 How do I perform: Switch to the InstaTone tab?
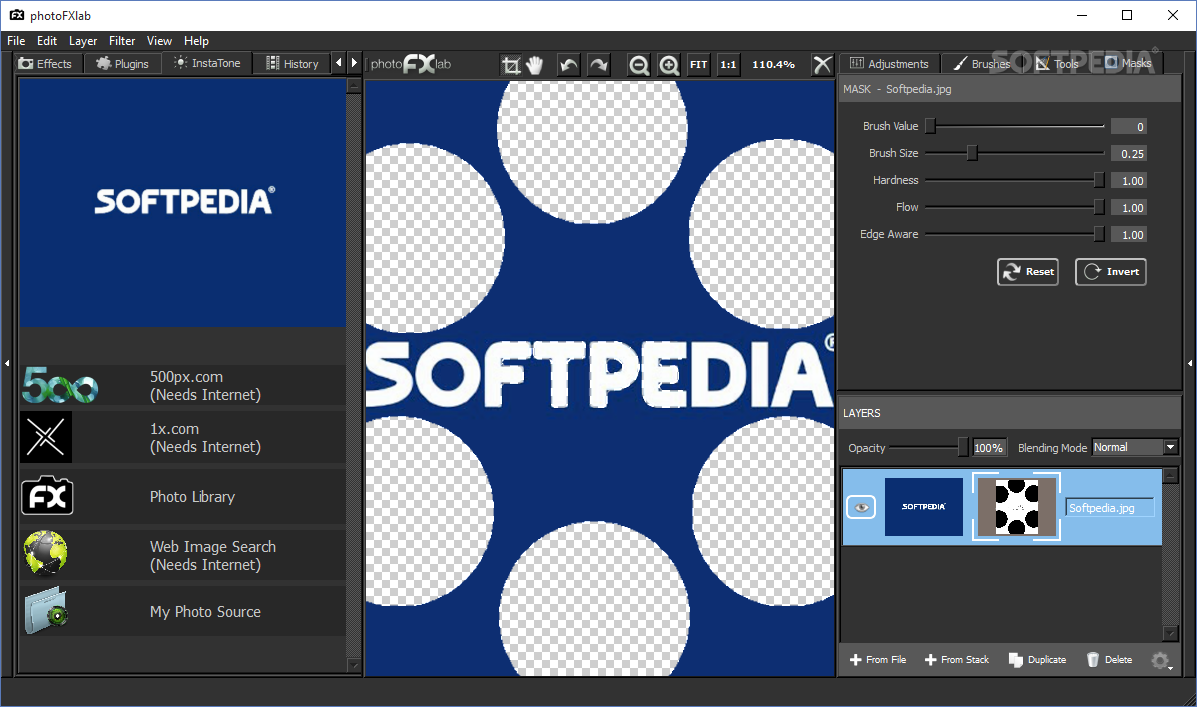coord(208,63)
